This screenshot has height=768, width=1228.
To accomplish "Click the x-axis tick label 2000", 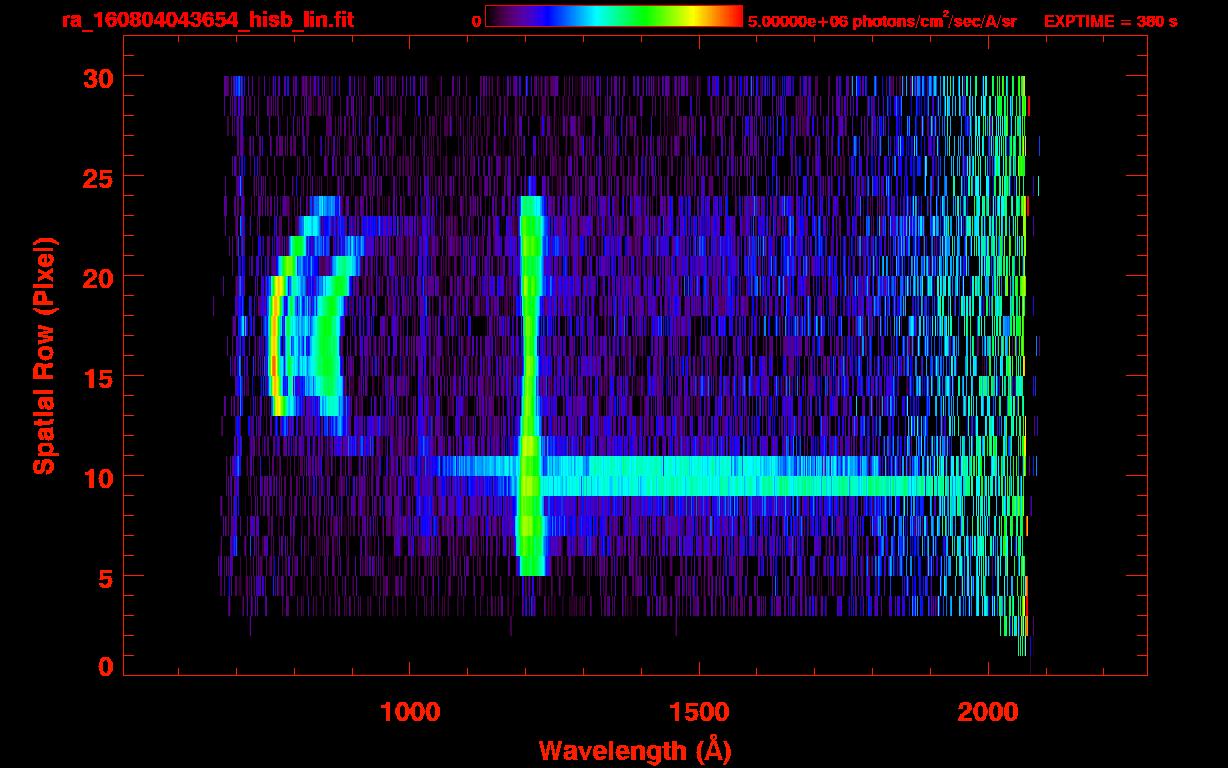I will pyautogui.click(x=989, y=712).
